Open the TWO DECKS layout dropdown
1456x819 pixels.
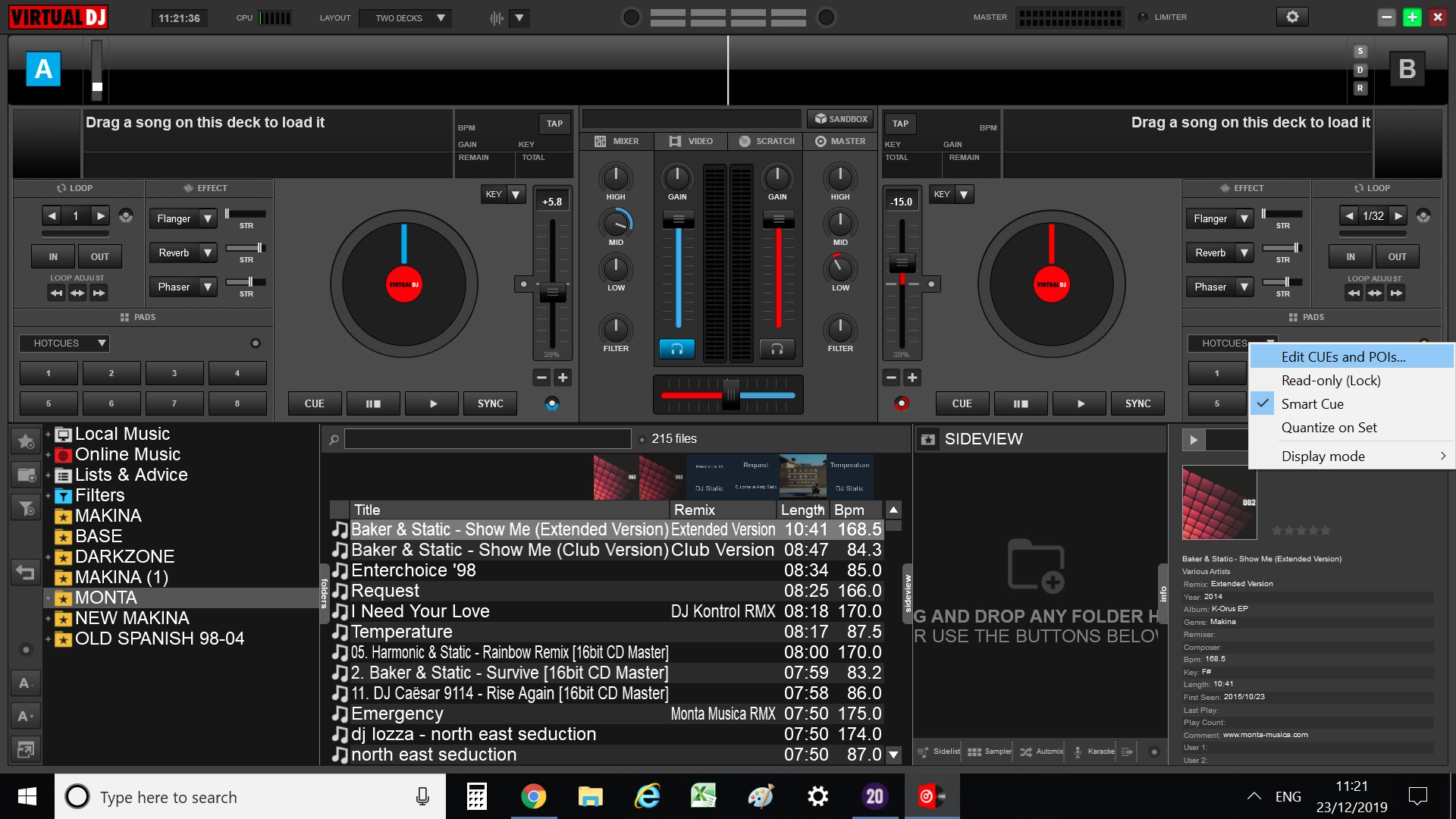coord(405,17)
